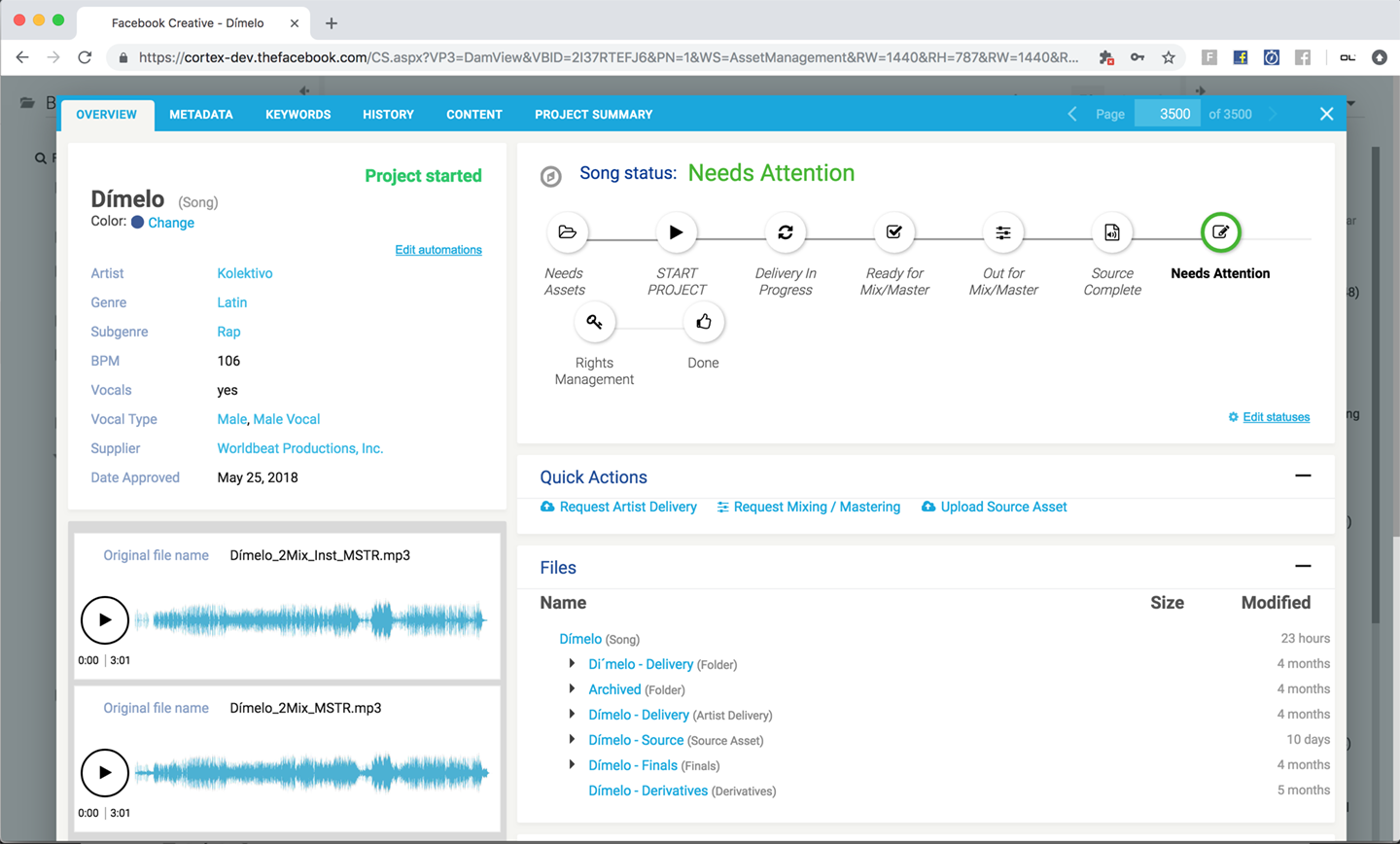Bookmark this page with star icon
This screenshot has width=1400, height=844.
click(1169, 57)
